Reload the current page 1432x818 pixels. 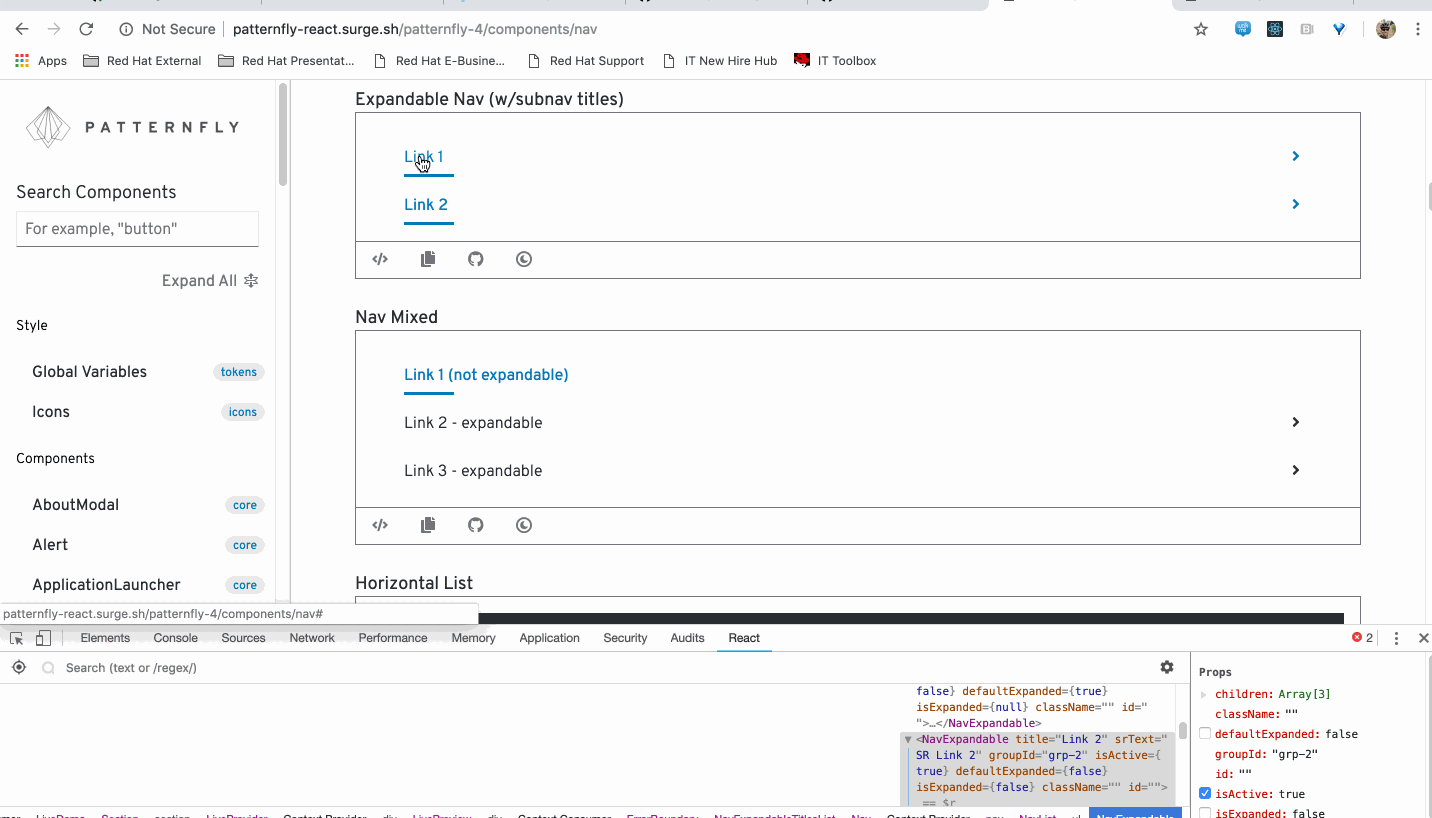(86, 29)
